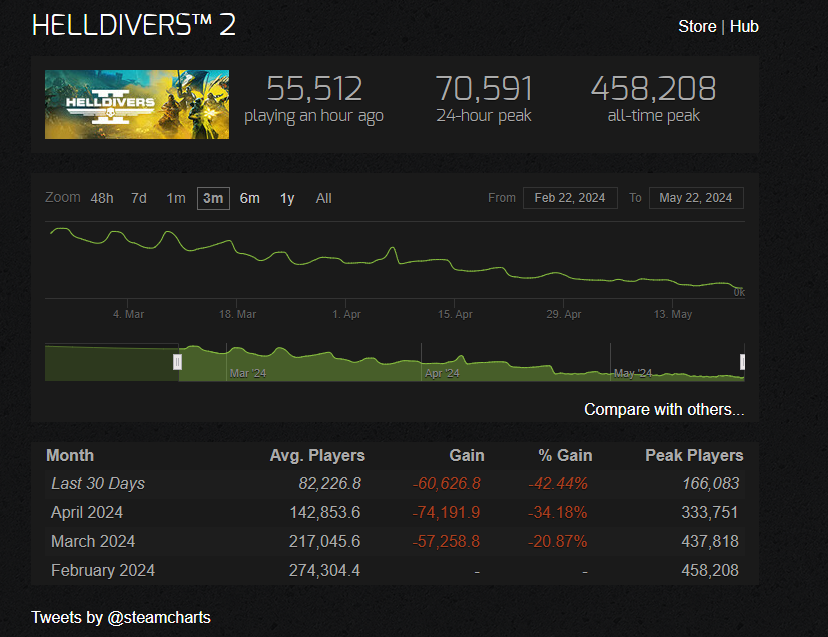Click Apr '24 in the navigator timeline

pos(442,373)
